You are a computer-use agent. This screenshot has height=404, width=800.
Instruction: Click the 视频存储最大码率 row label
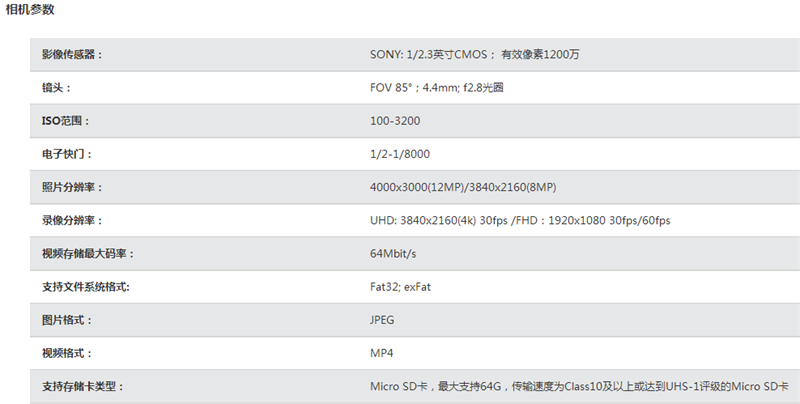88,254
